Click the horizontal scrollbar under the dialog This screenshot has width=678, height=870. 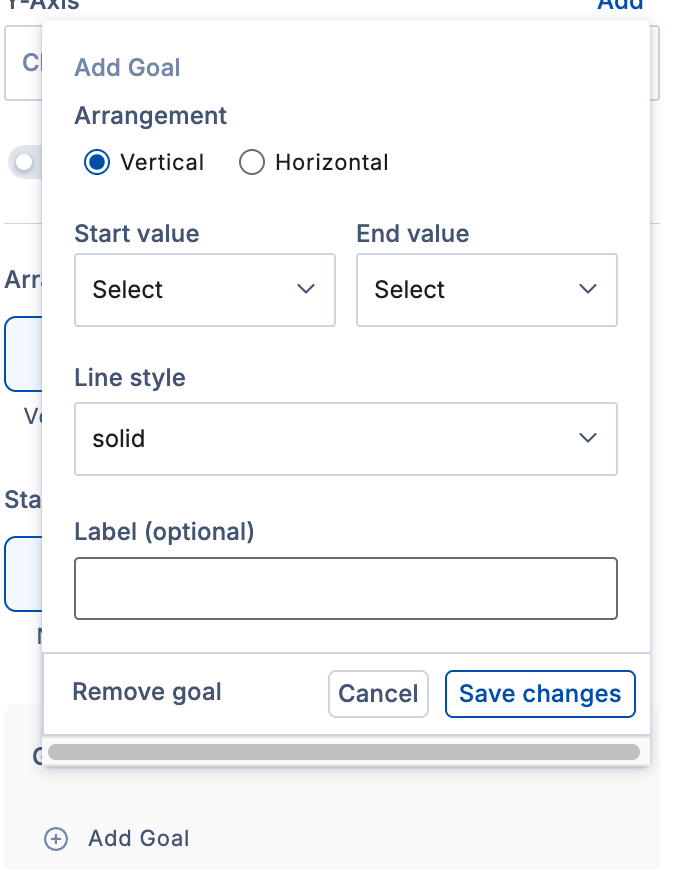tap(344, 752)
